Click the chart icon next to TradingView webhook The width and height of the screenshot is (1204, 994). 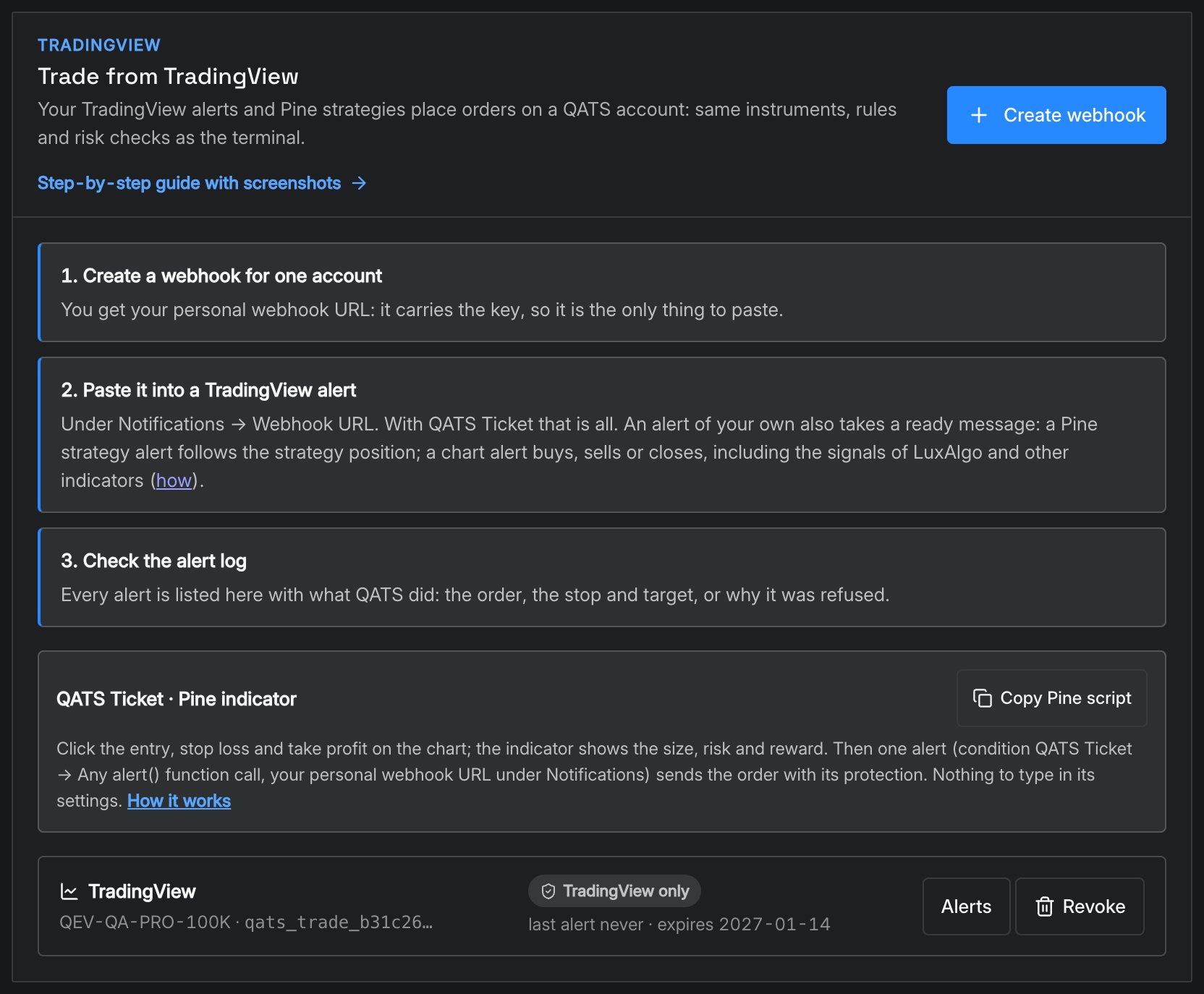coord(69,891)
